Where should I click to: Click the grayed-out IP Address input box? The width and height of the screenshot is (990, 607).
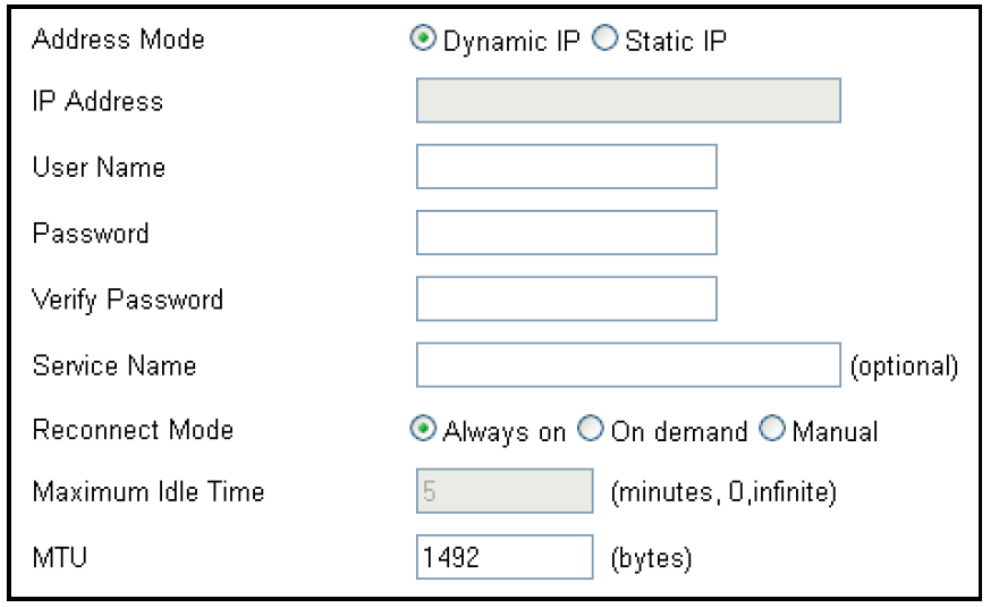tap(628, 101)
